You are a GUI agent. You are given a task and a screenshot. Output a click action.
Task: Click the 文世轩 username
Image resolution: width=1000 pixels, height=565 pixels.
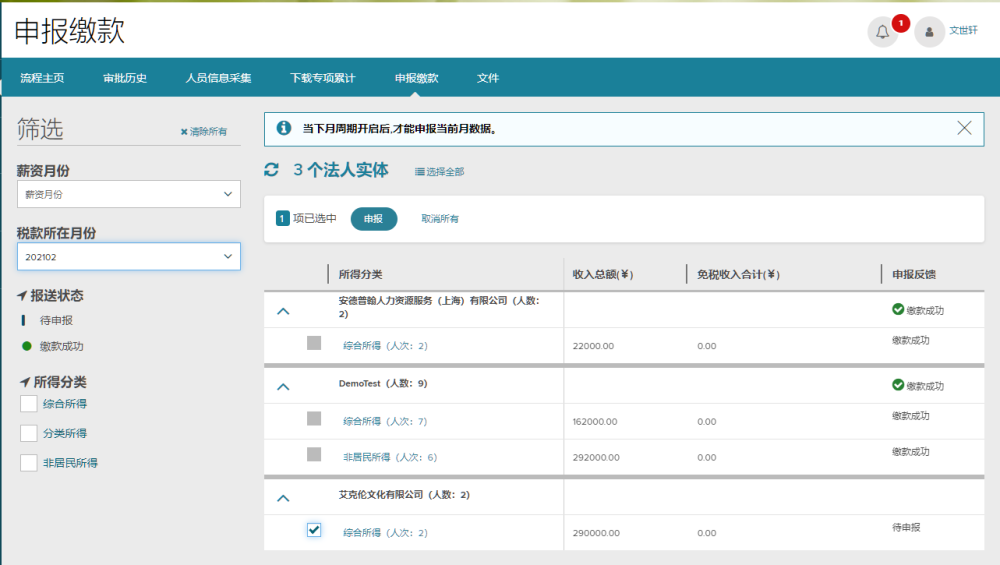[963, 30]
